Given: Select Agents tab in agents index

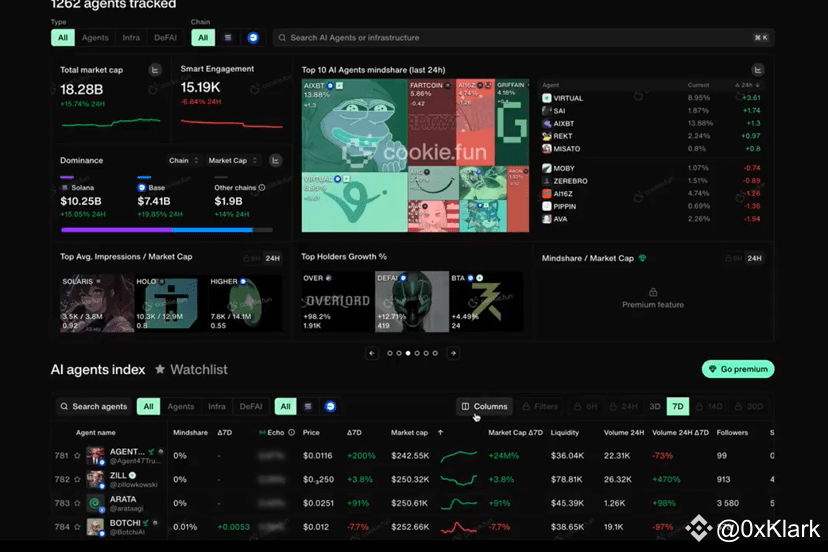Looking at the screenshot, I should tap(181, 406).
